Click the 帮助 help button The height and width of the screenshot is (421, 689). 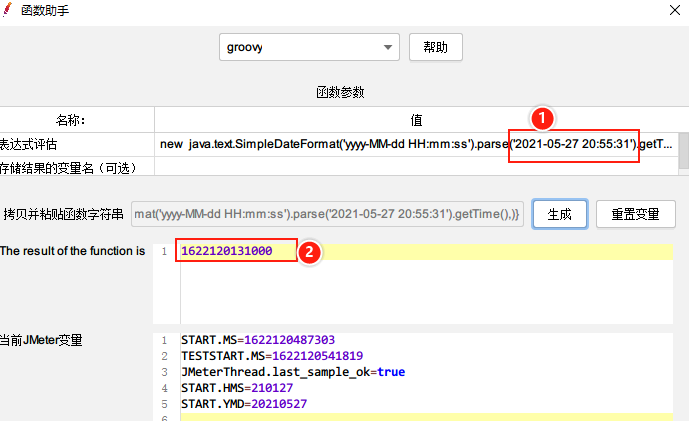(x=435, y=47)
